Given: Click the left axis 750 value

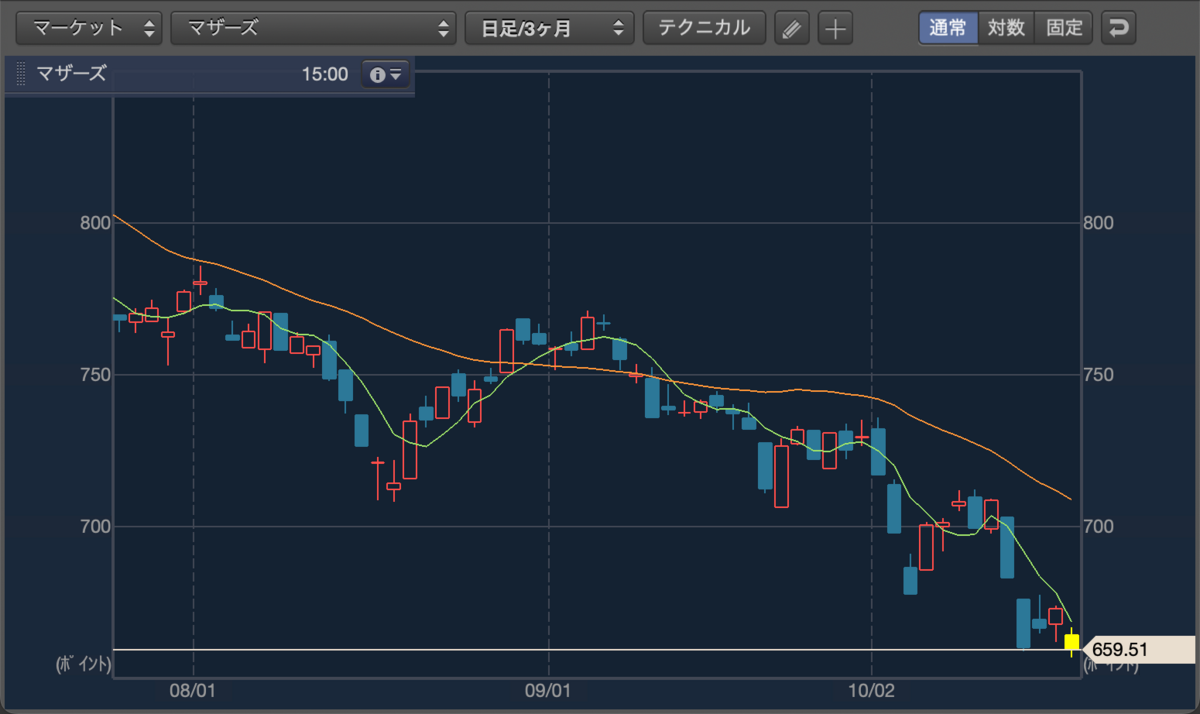Looking at the screenshot, I should 94,374.
